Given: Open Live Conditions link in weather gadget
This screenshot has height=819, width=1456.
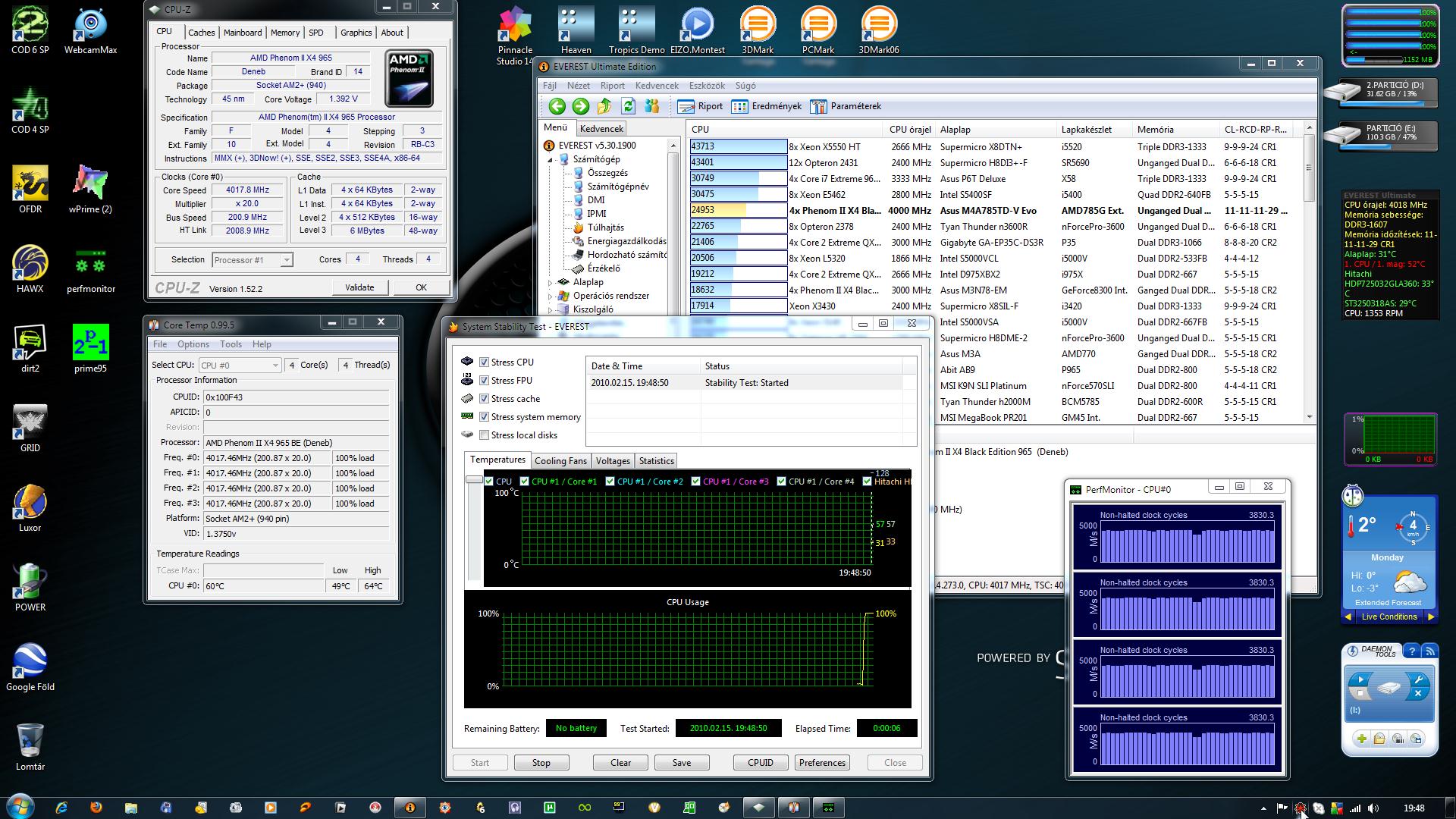Looking at the screenshot, I should point(1389,617).
